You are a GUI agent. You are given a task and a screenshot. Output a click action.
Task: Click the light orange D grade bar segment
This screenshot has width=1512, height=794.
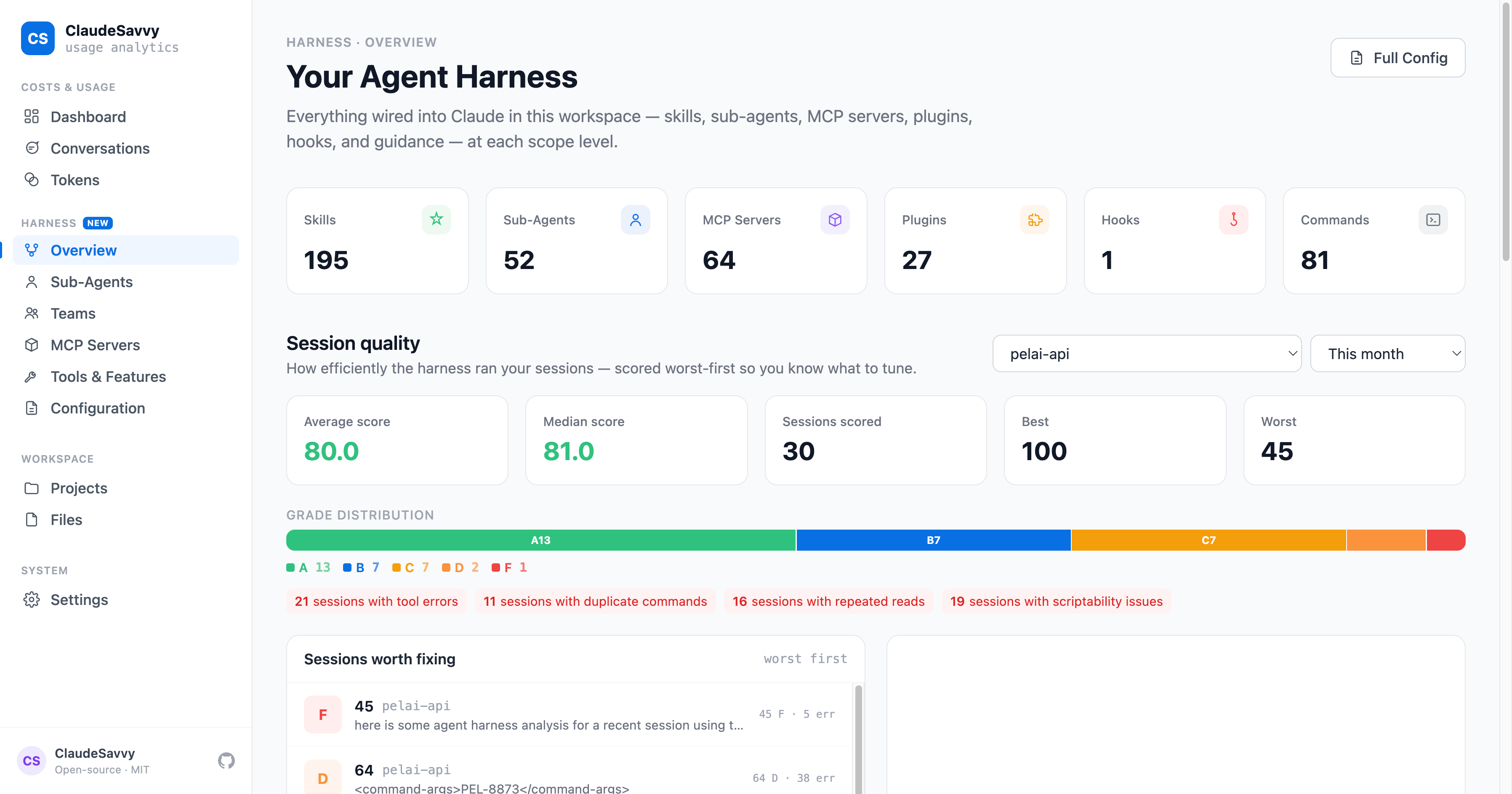click(1387, 540)
